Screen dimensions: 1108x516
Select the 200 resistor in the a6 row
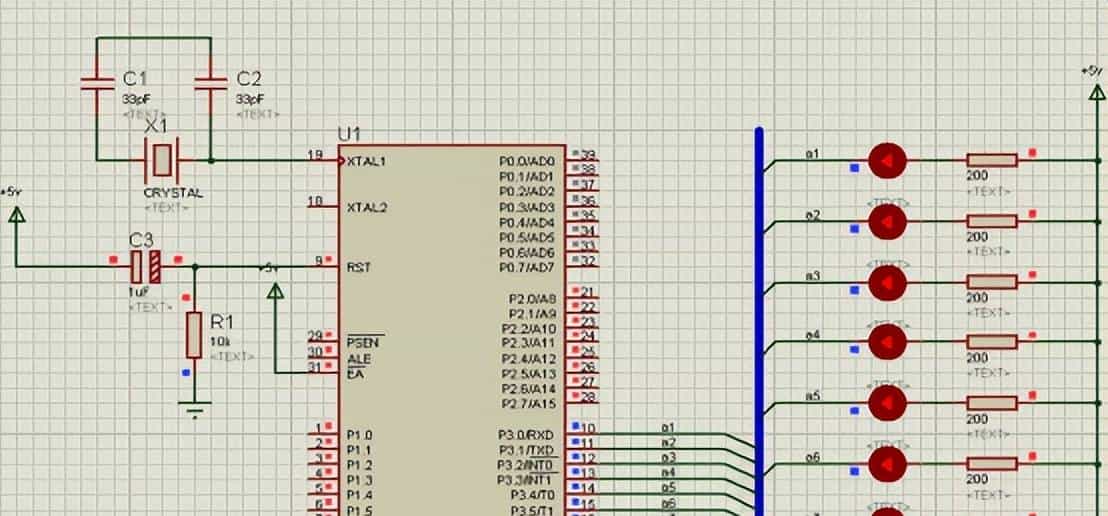[992, 464]
